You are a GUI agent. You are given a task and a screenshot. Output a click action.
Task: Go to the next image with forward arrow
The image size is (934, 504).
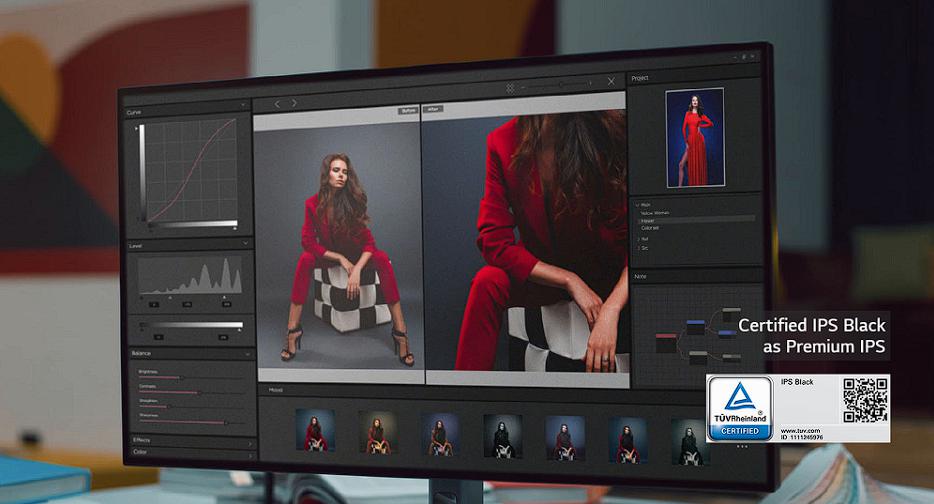(x=294, y=104)
